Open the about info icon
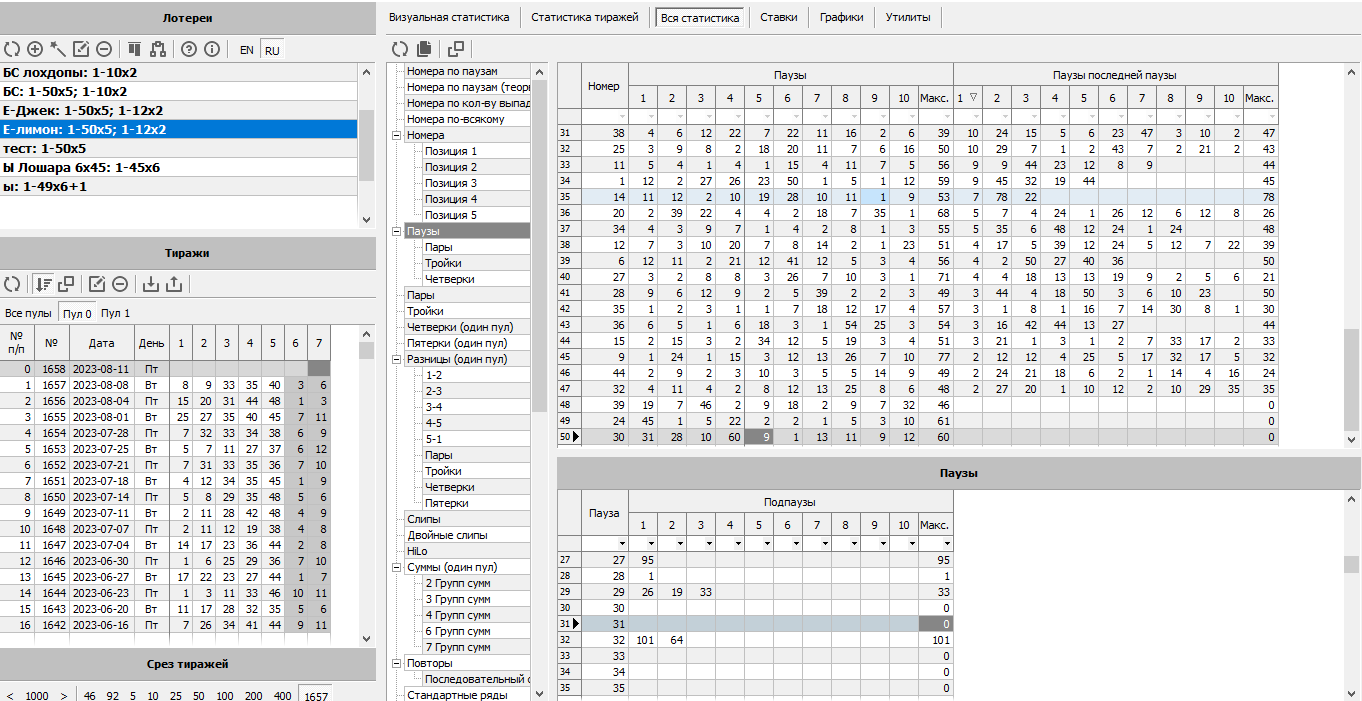Image resolution: width=1362 pixels, height=701 pixels. coord(211,49)
